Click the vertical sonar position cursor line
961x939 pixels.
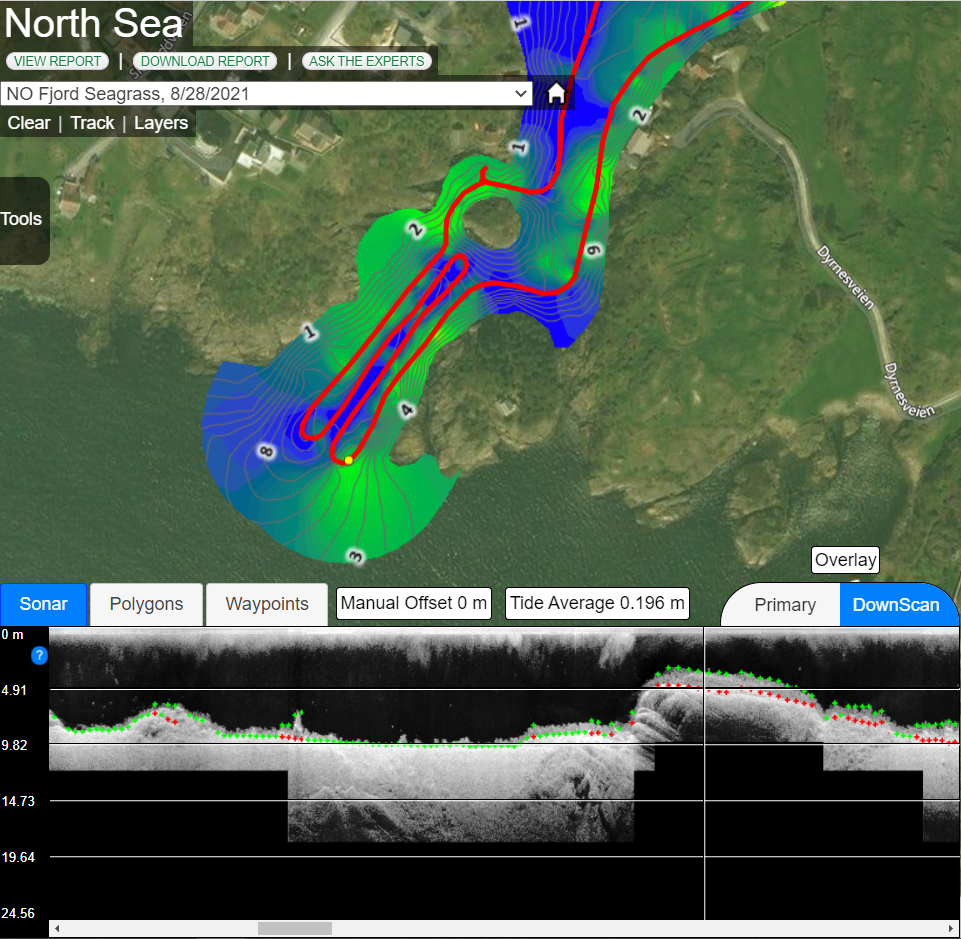tap(704, 772)
